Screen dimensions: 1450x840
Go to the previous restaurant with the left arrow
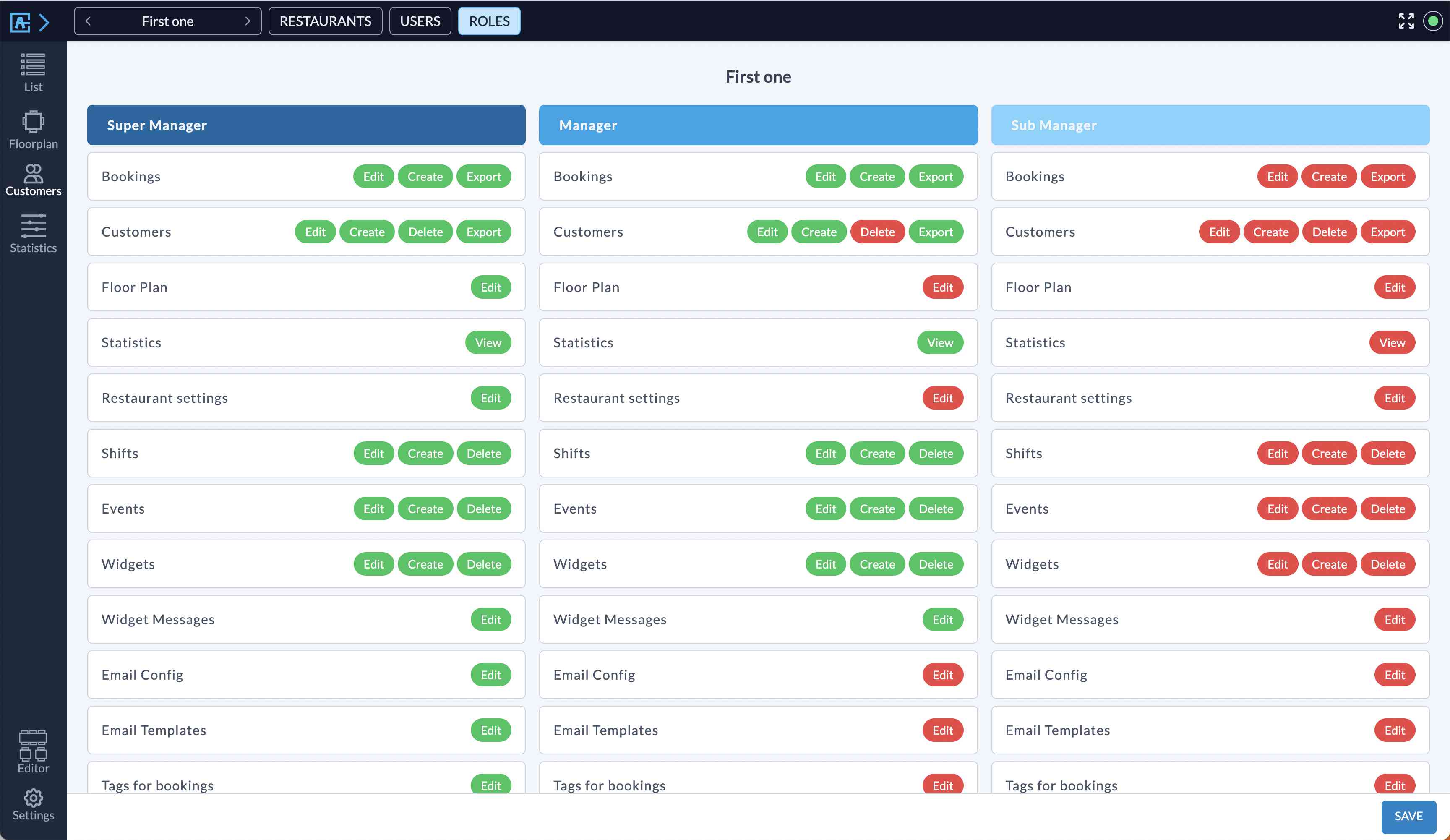pos(88,21)
